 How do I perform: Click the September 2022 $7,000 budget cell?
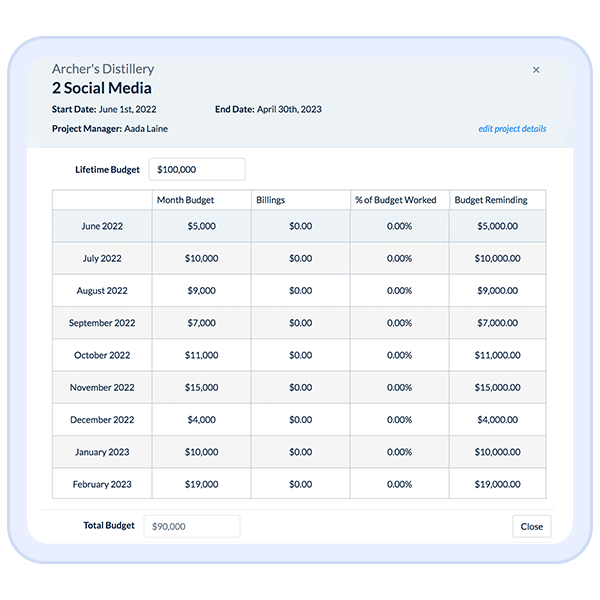coord(201,323)
